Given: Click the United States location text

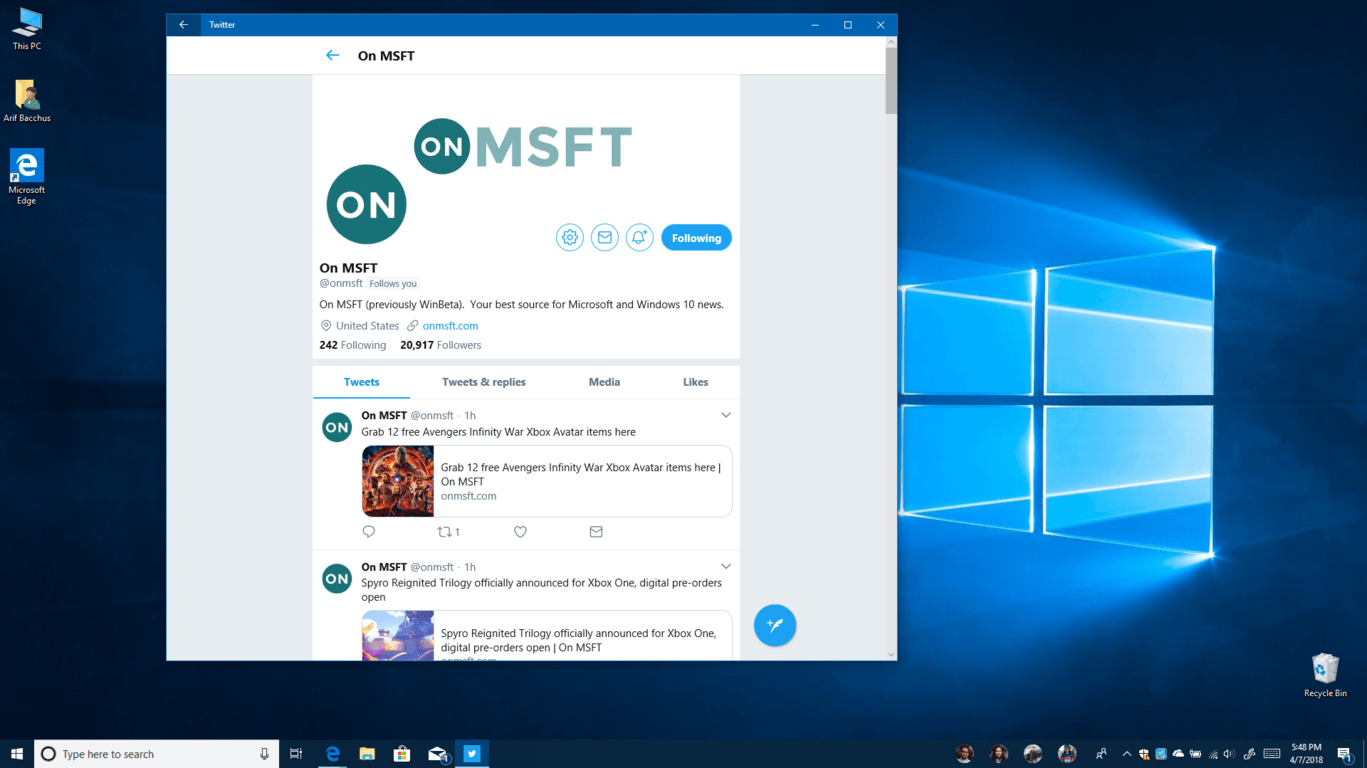Looking at the screenshot, I should tap(367, 326).
